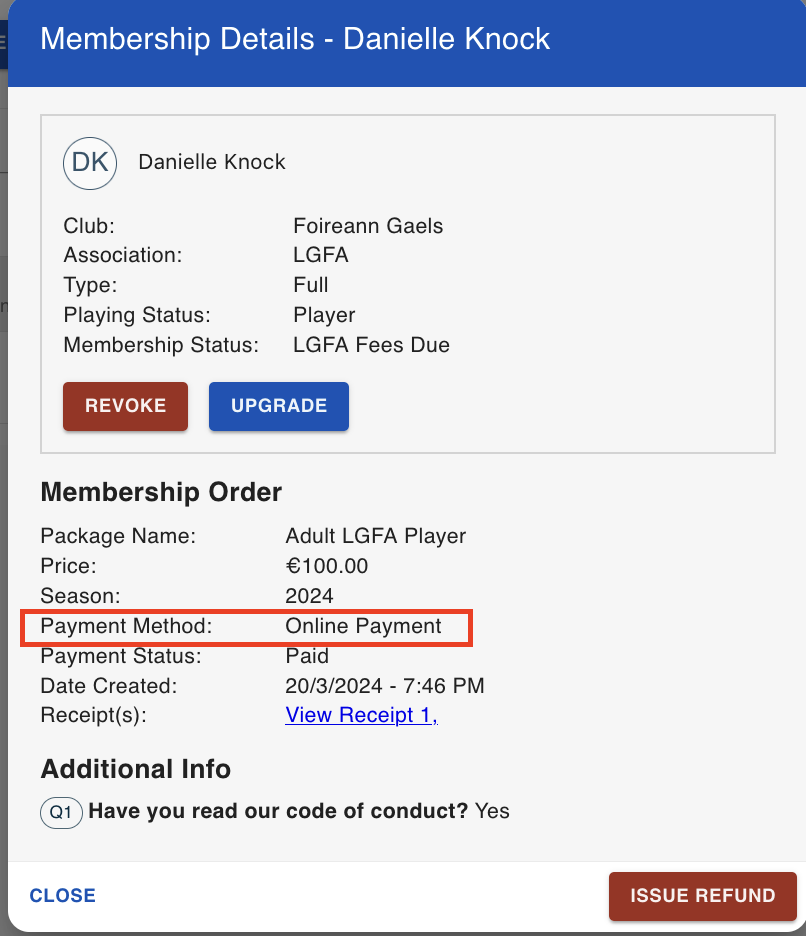806x936 pixels.
Task: Revoke Danielle Knock's membership
Action: coord(125,406)
